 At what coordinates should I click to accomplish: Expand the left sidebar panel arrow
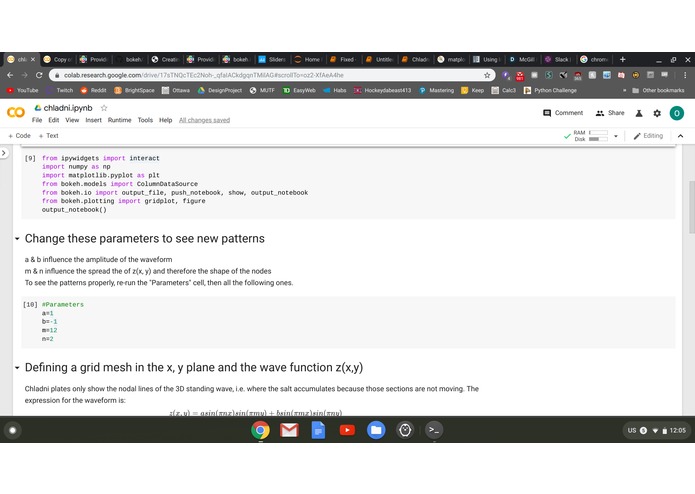4,153
